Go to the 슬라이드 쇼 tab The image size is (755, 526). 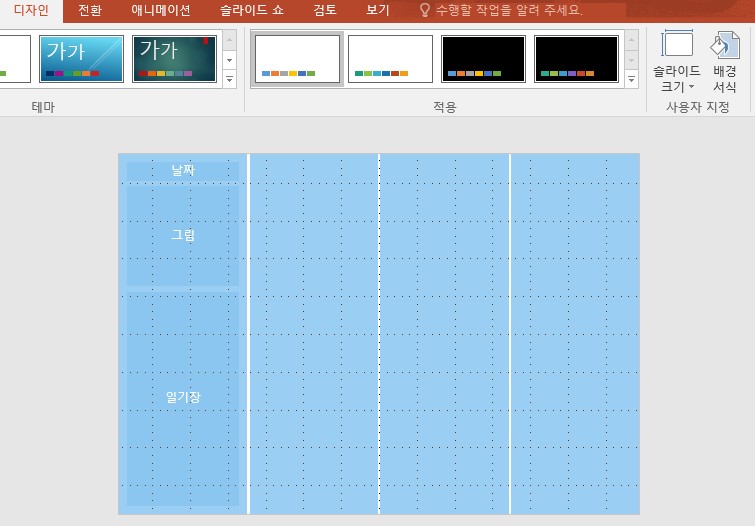tap(252, 10)
